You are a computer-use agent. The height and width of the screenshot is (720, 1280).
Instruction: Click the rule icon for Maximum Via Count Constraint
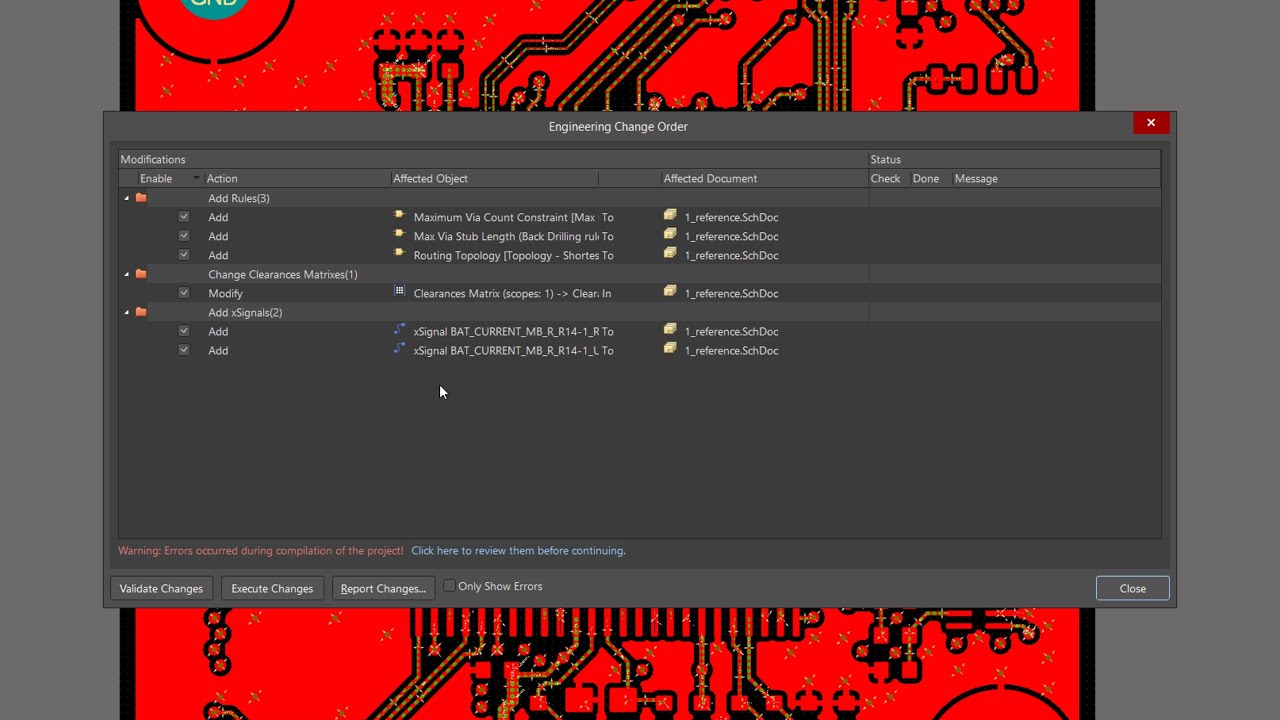(x=400, y=216)
